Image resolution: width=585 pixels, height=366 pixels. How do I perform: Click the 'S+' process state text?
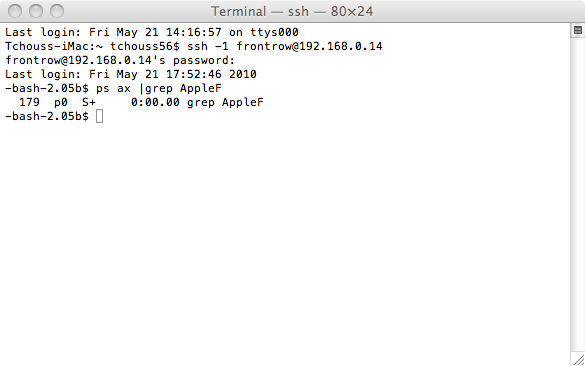(89, 102)
